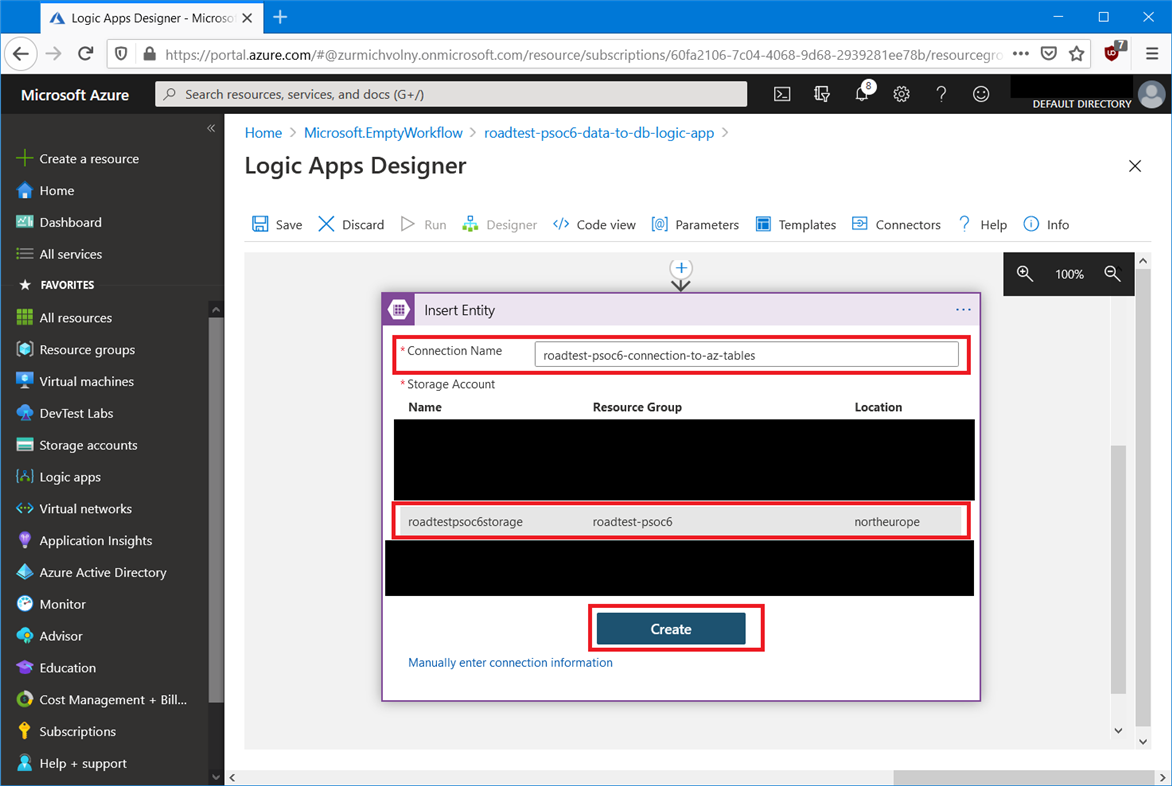Zoom out on the designer canvas

(1112, 274)
